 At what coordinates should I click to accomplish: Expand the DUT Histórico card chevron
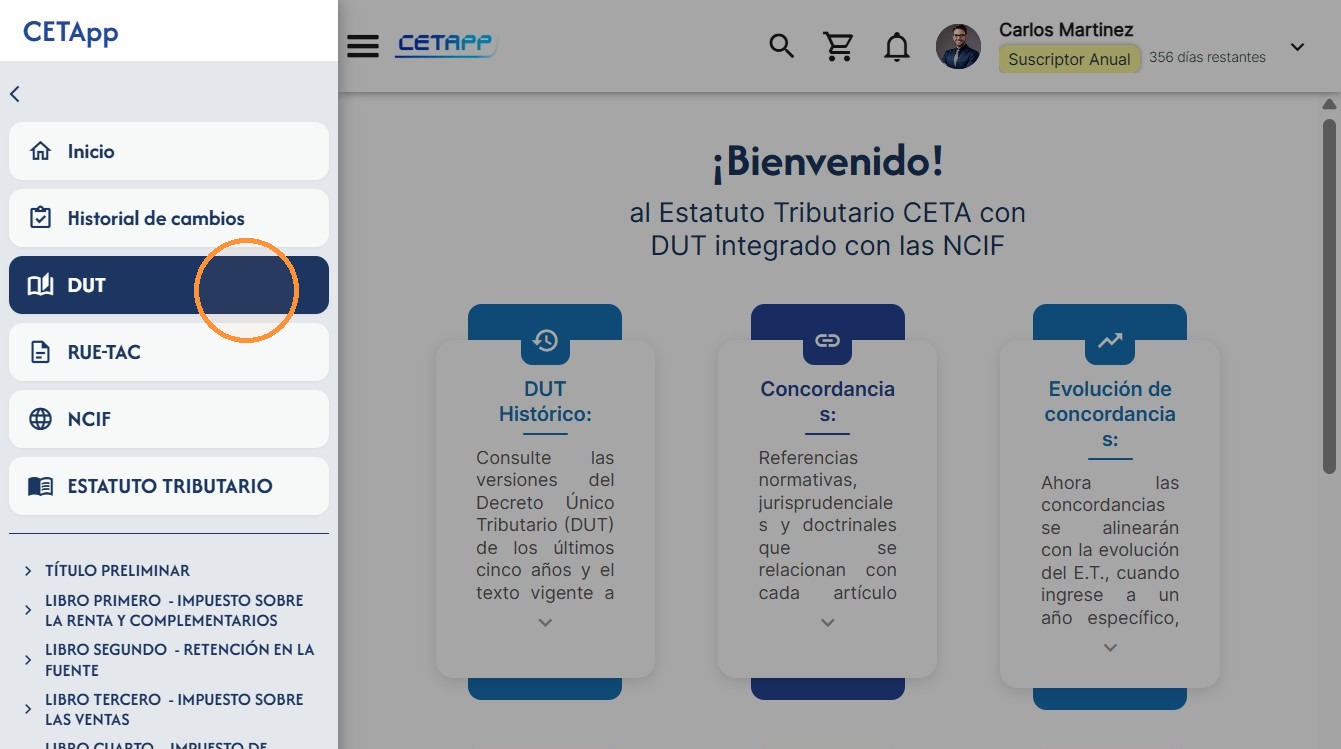545,622
